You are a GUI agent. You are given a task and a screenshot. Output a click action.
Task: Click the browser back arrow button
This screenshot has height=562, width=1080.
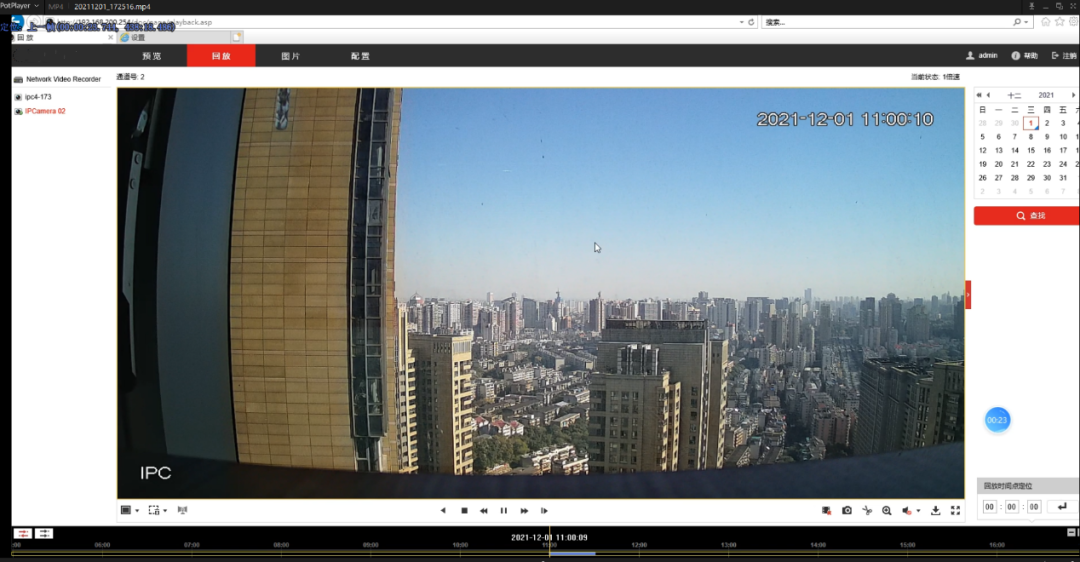(18, 22)
